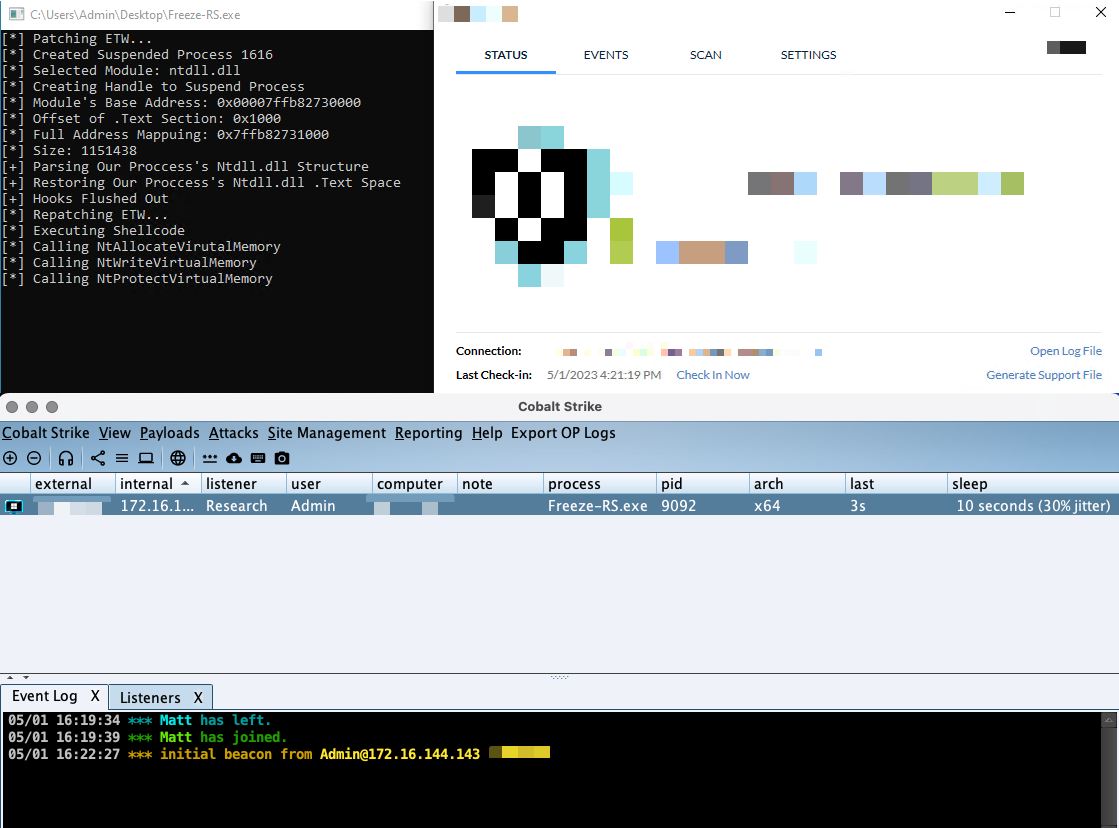Sort sessions by sleep column header
This screenshot has height=828, width=1119.
[x=1033, y=484]
